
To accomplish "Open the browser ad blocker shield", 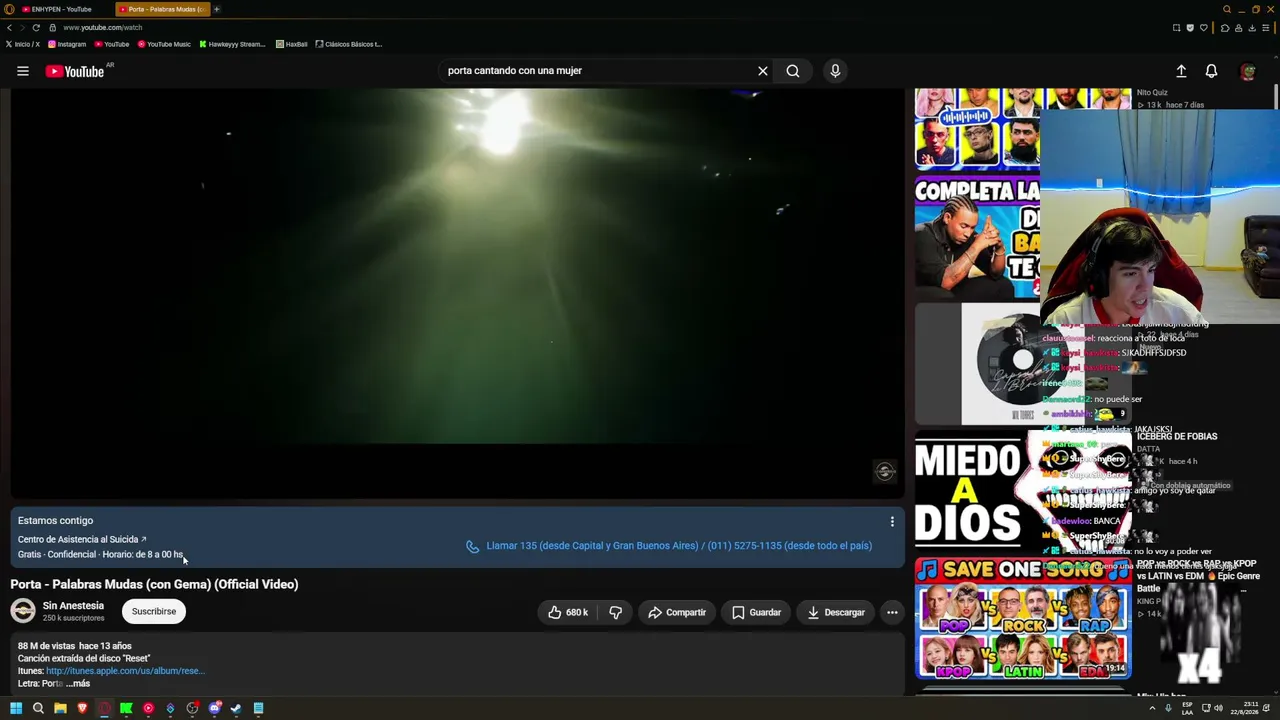I will click(1190, 27).
